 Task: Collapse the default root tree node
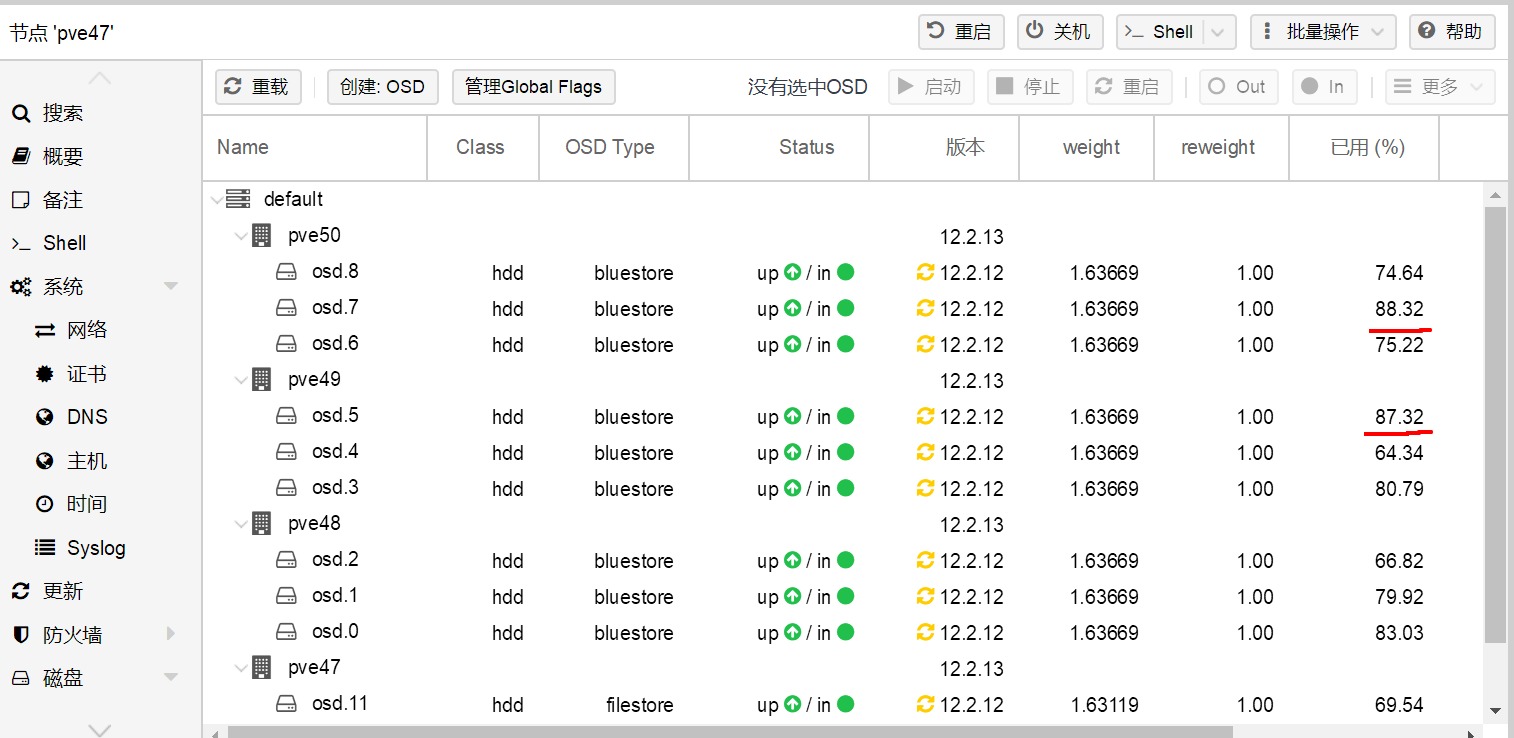(217, 200)
